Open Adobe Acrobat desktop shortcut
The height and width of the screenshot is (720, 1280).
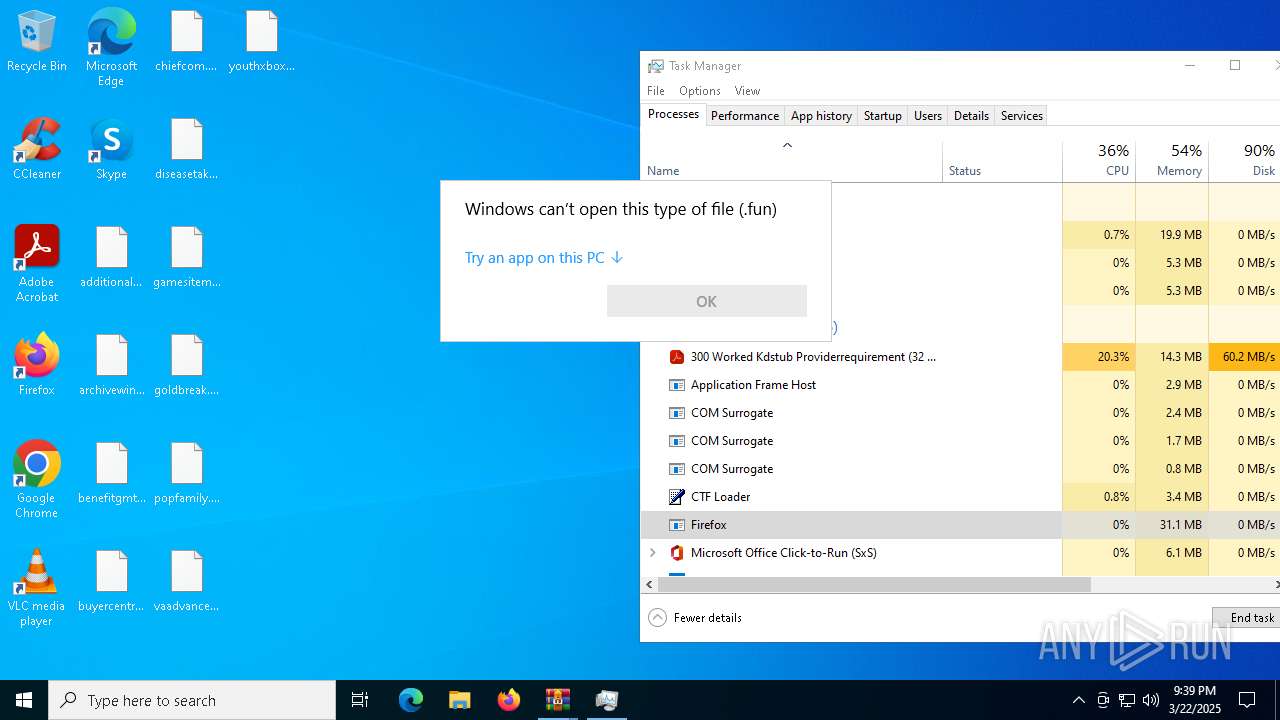pos(37,264)
